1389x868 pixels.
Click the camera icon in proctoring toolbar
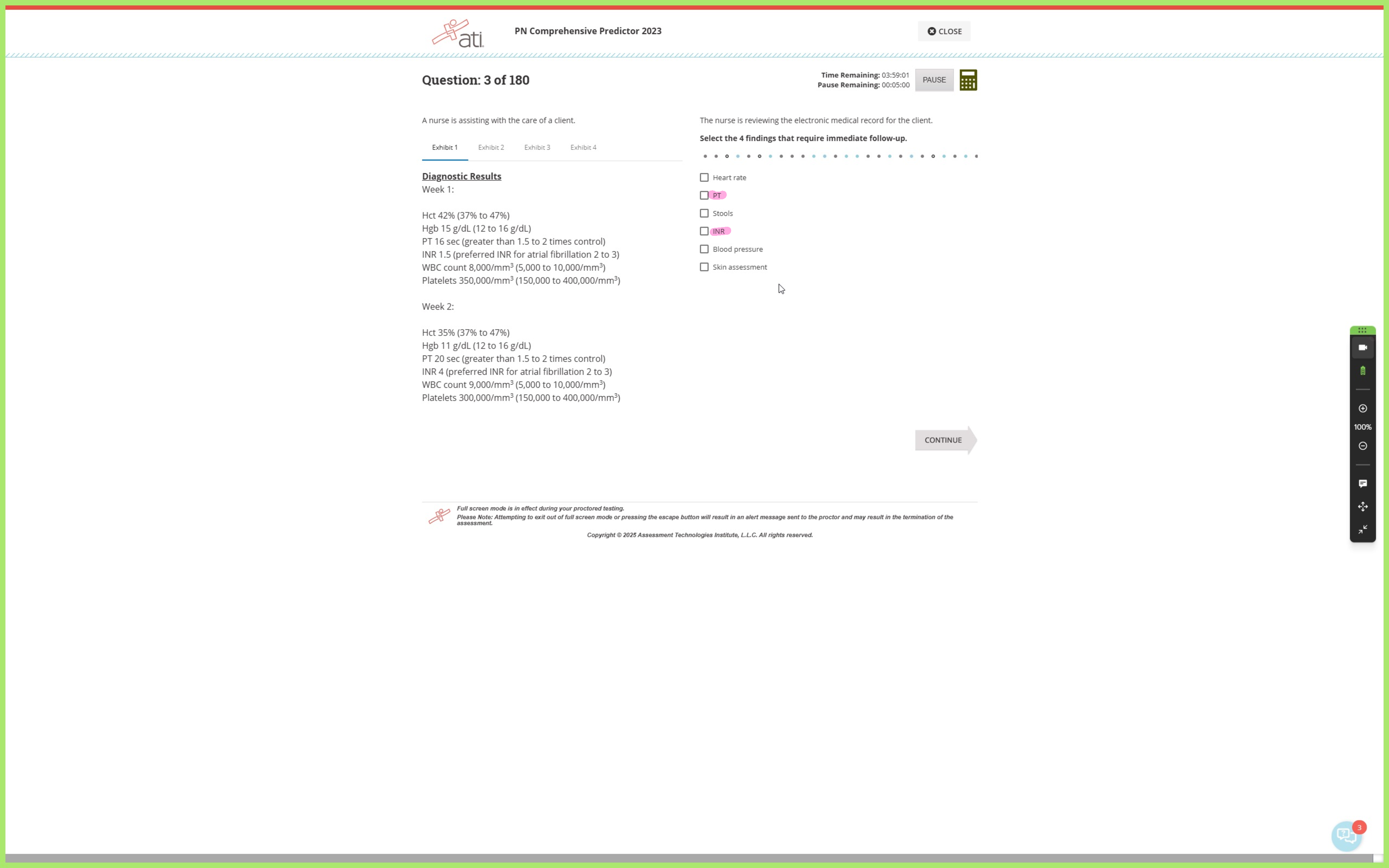[1363, 348]
